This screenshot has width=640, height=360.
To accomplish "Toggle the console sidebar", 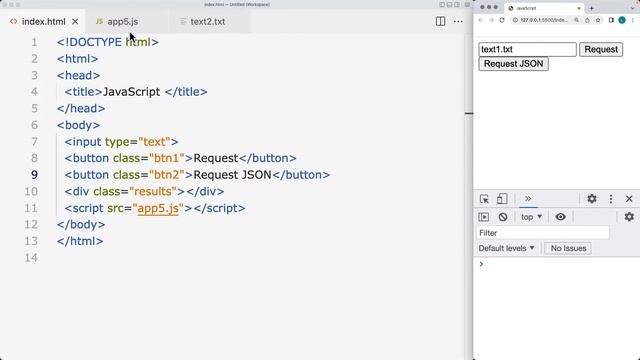I will [x=484, y=217].
